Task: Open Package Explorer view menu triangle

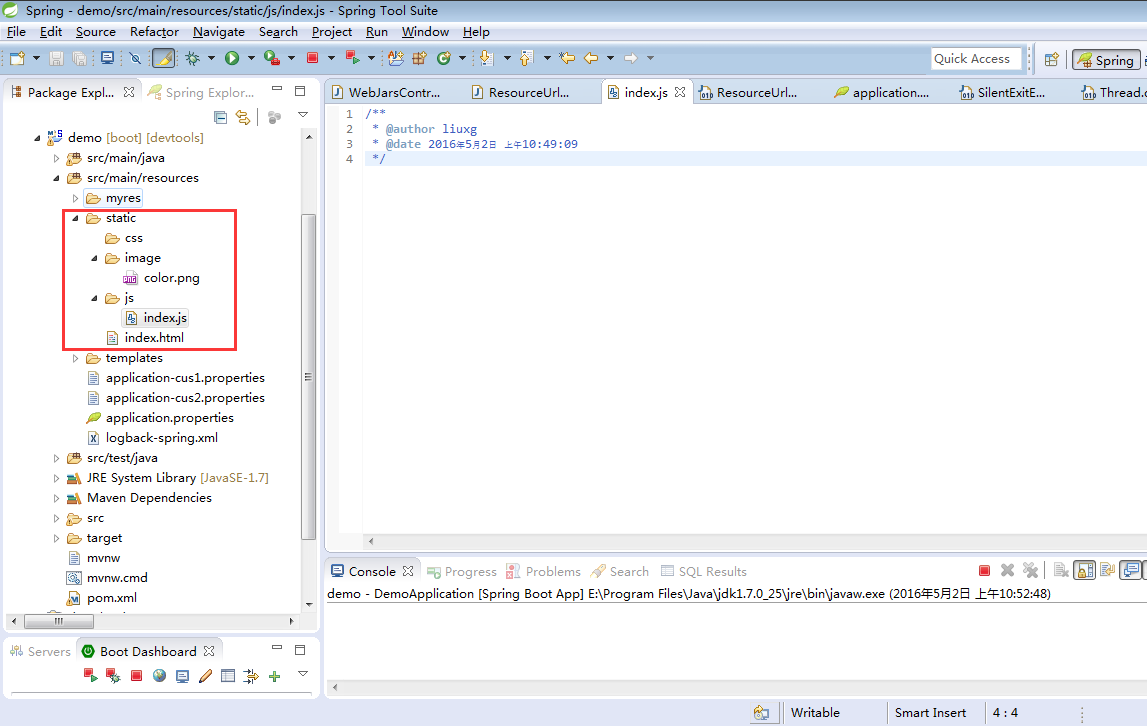Action: point(303,115)
